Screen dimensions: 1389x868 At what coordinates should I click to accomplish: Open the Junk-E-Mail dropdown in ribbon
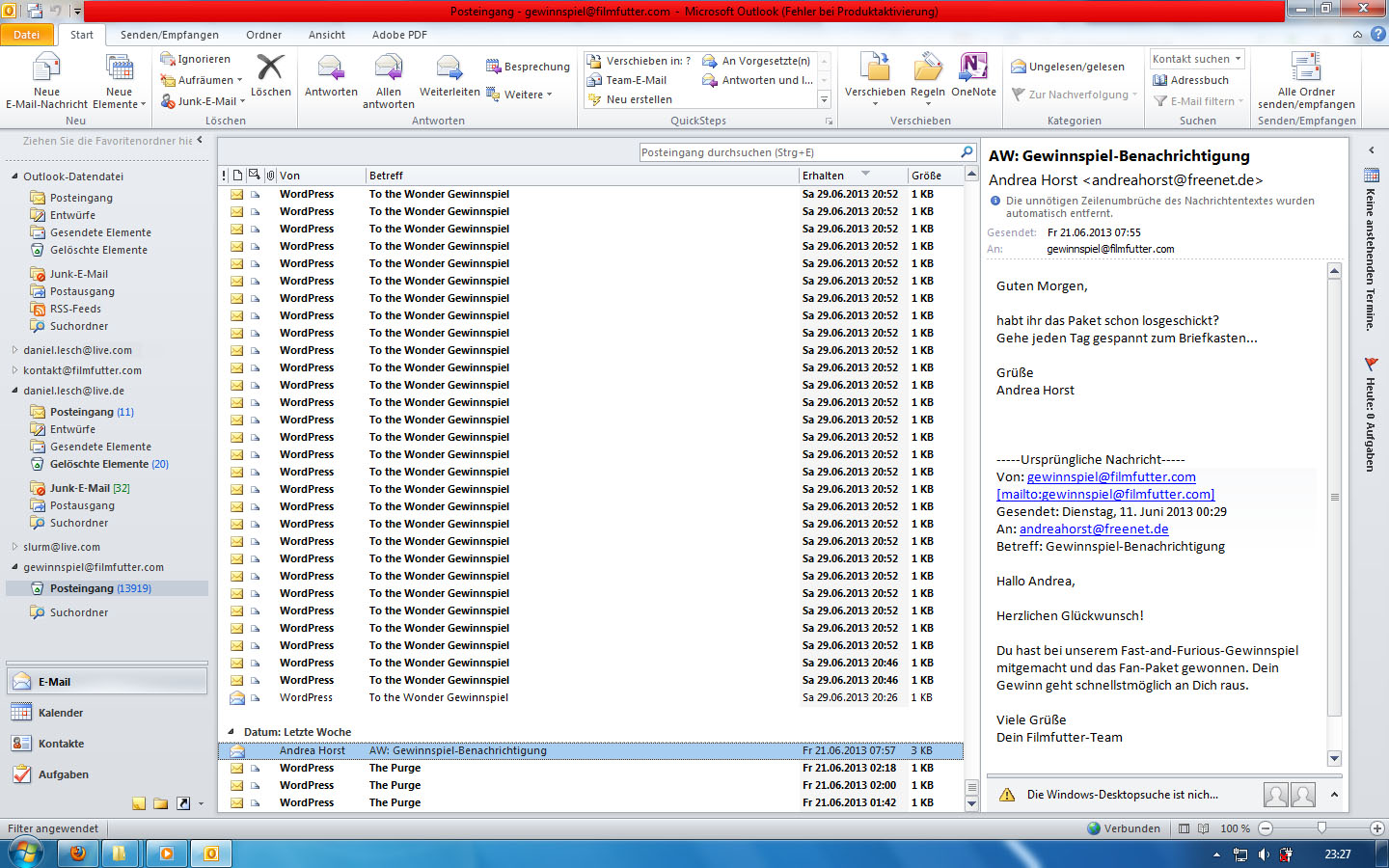tap(203, 101)
